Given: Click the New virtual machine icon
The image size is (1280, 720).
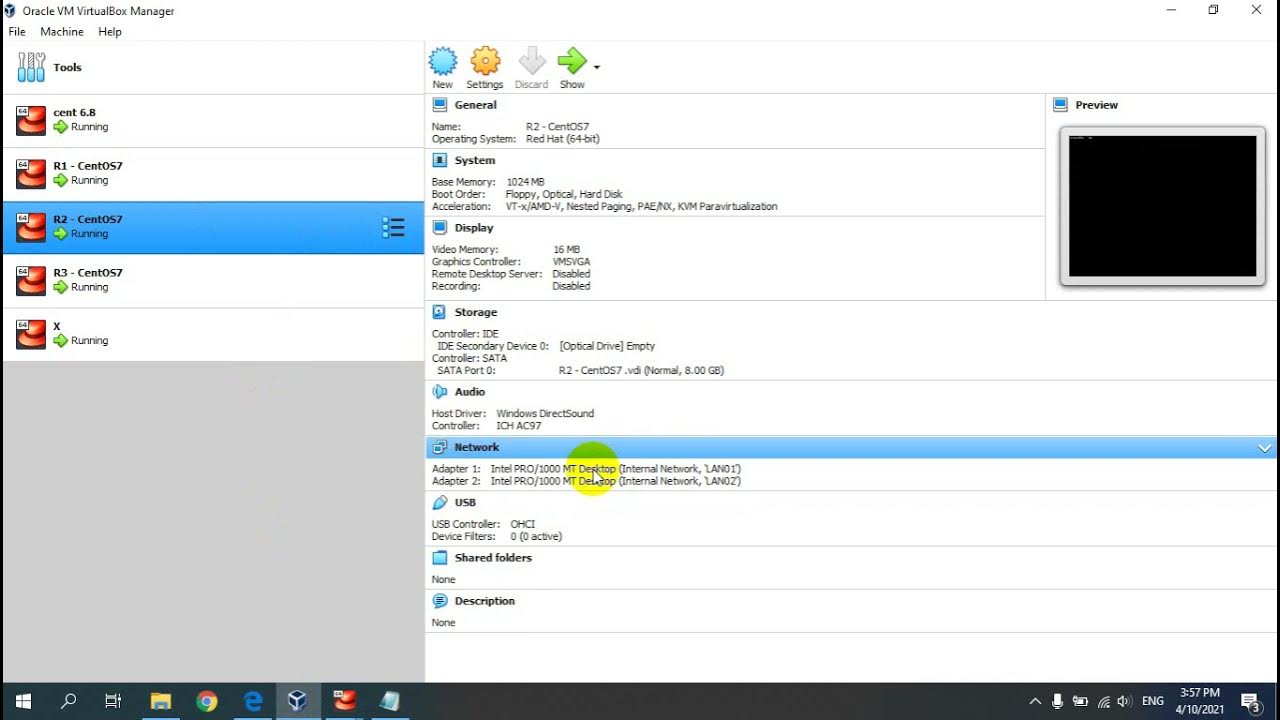Looking at the screenshot, I should (443, 62).
